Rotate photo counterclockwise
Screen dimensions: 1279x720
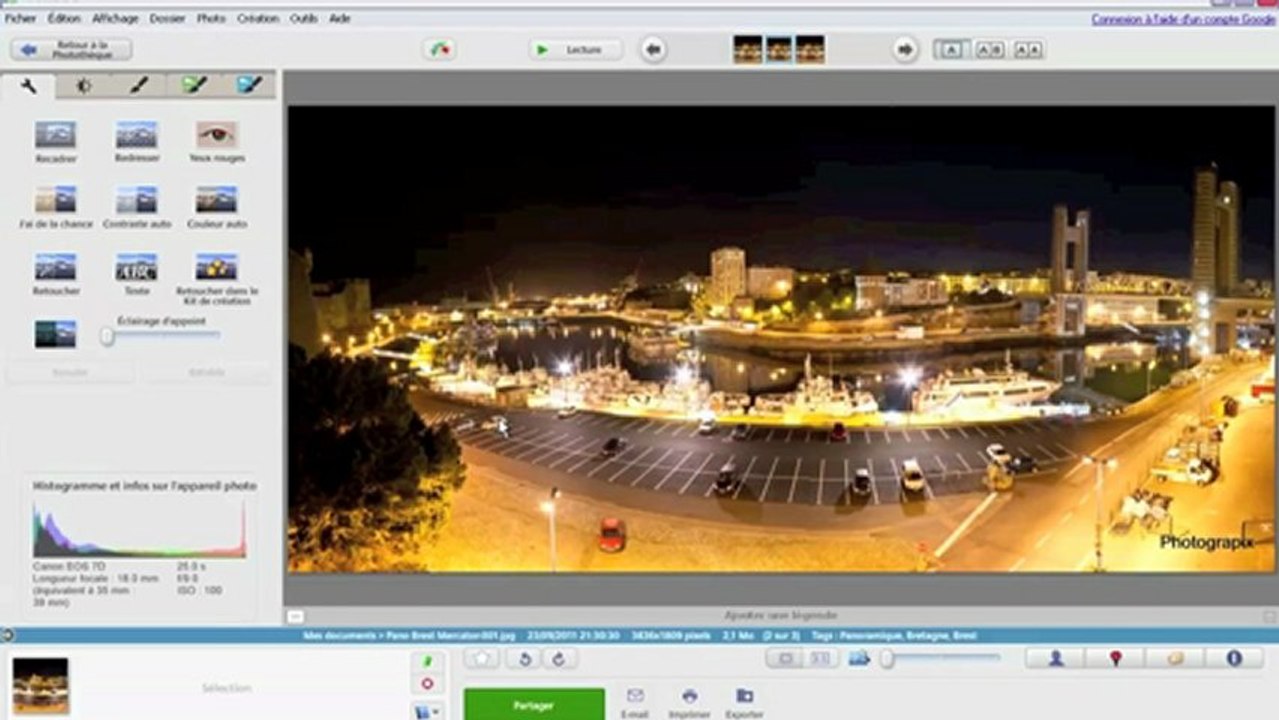point(526,659)
